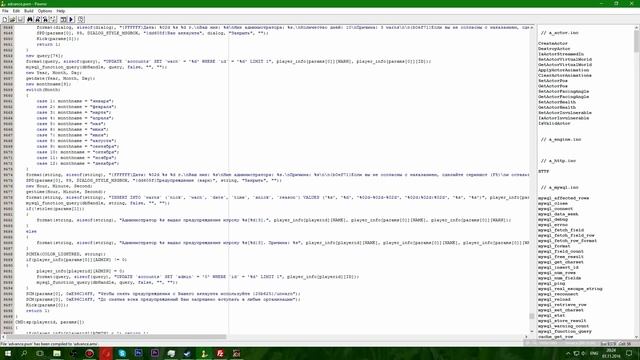This screenshot has height=360, width=640.
Task: Select mysql_connect in the function list
Action: 555,209
